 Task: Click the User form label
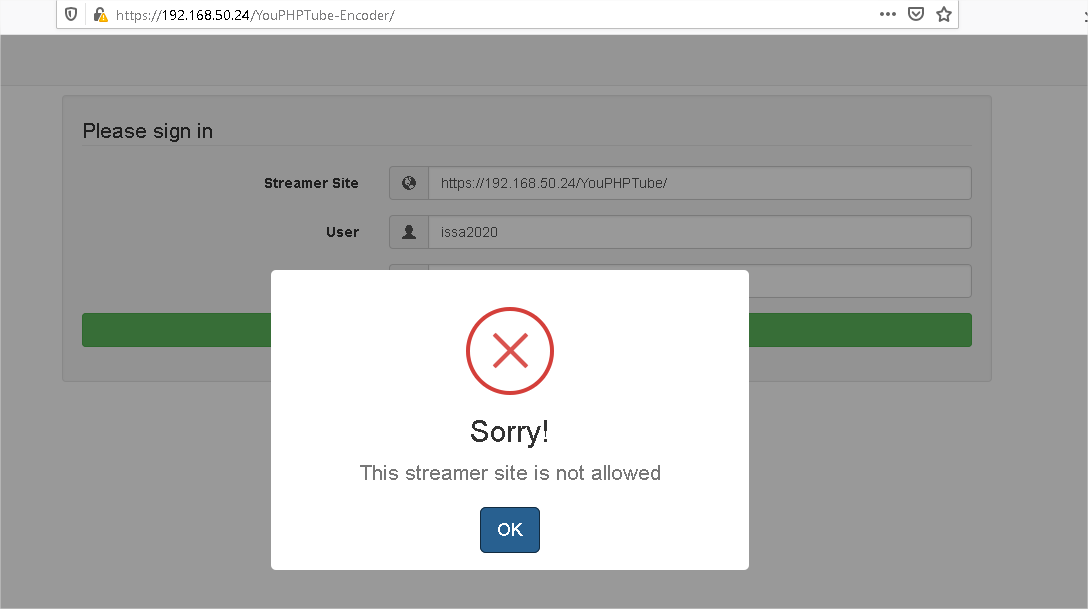pos(342,231)
